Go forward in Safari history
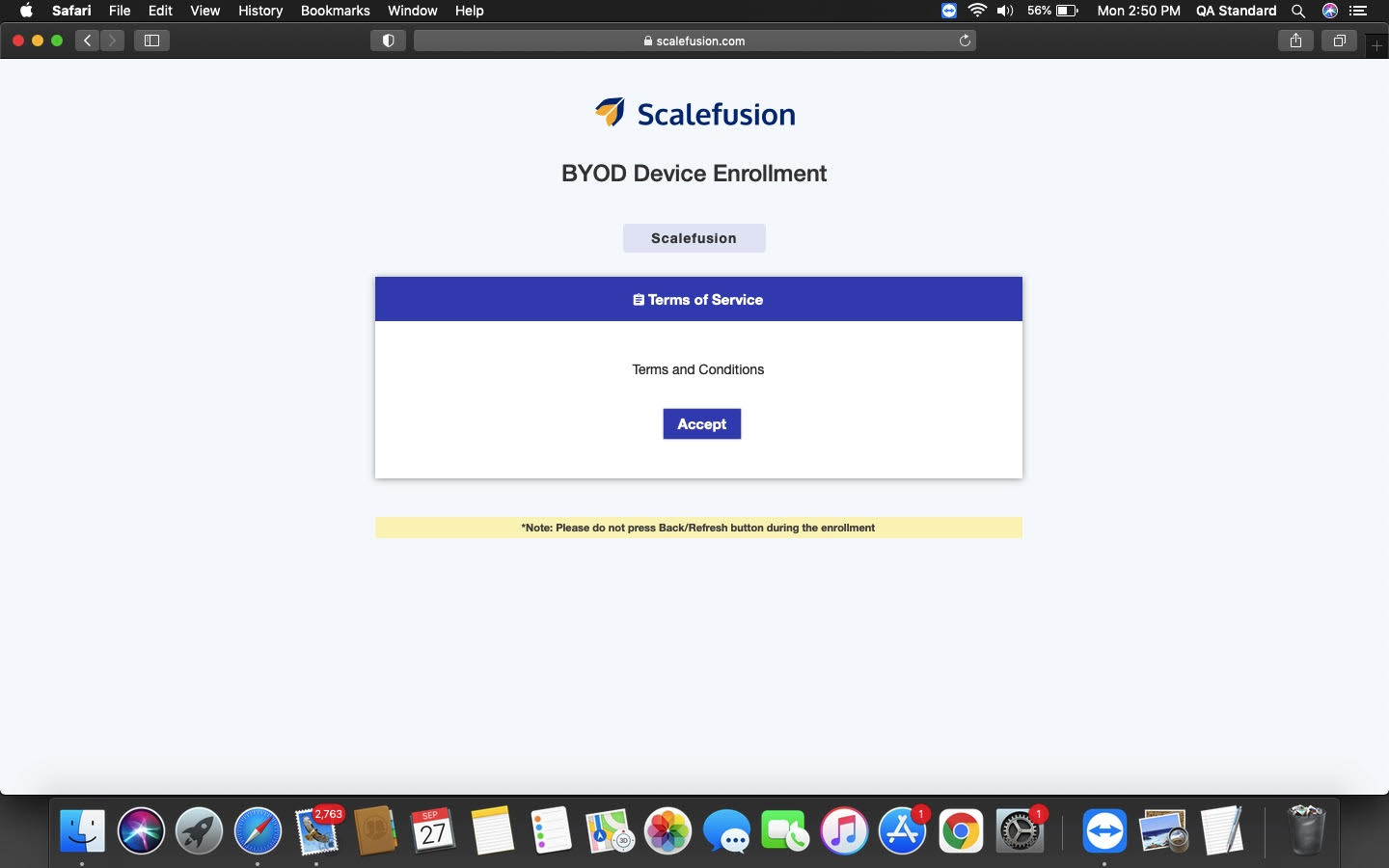1389x868 pixels. [112, 41]
